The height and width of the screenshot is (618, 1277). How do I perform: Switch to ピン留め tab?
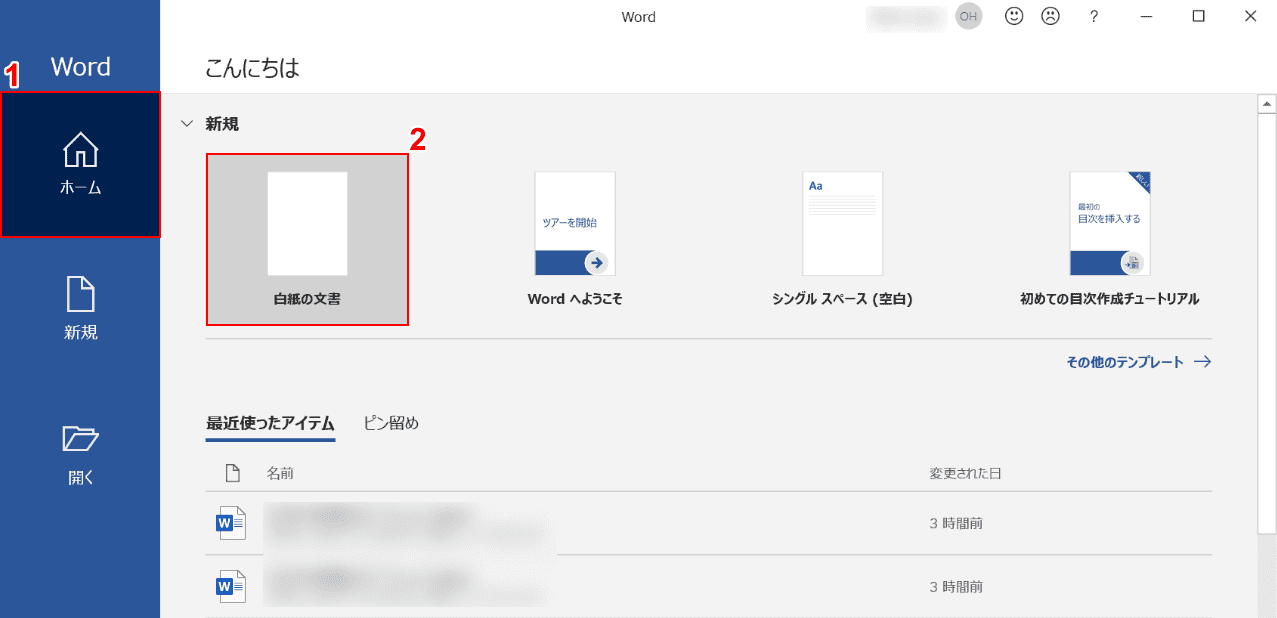[x=391, y=423]
